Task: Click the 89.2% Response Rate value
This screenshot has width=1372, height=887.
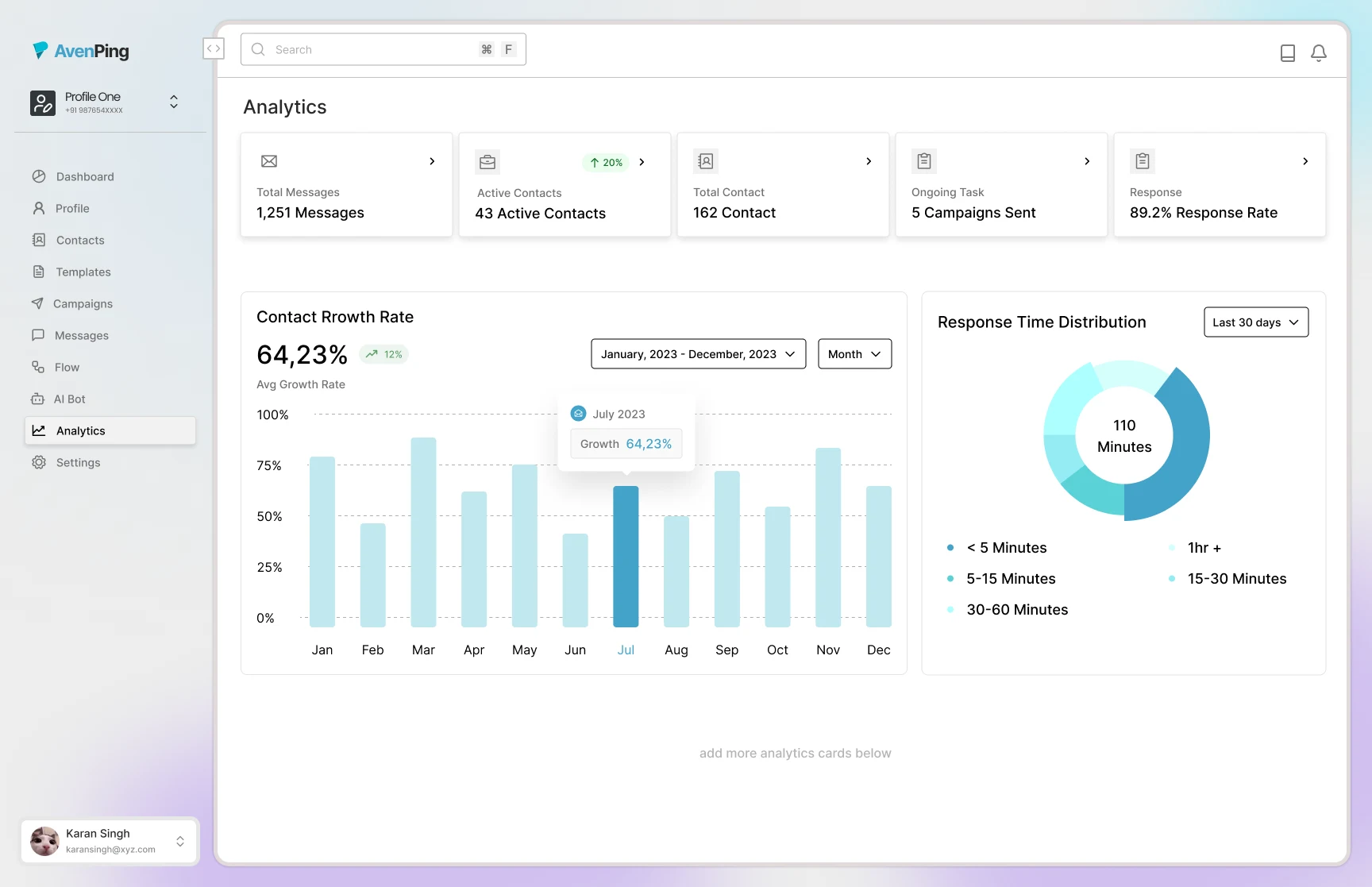Action: click(1204, 213)
